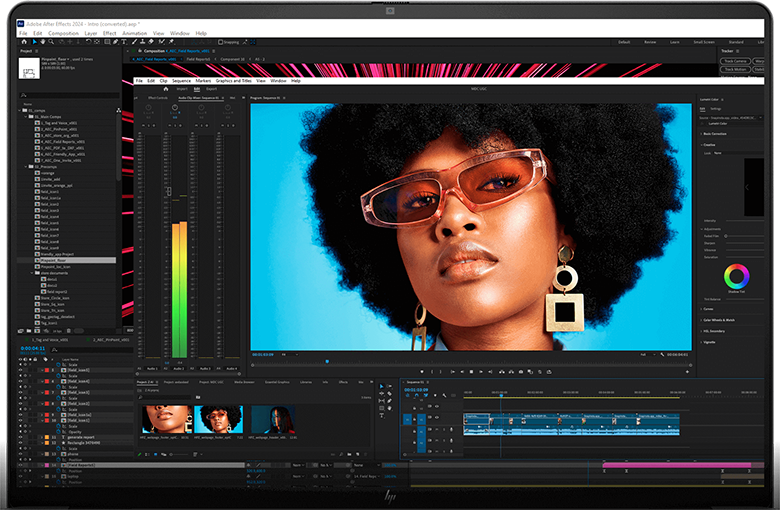This screenshot has width=780, height=510.
Task: Expand the Basic Correction section
Action: coord(714,132)
